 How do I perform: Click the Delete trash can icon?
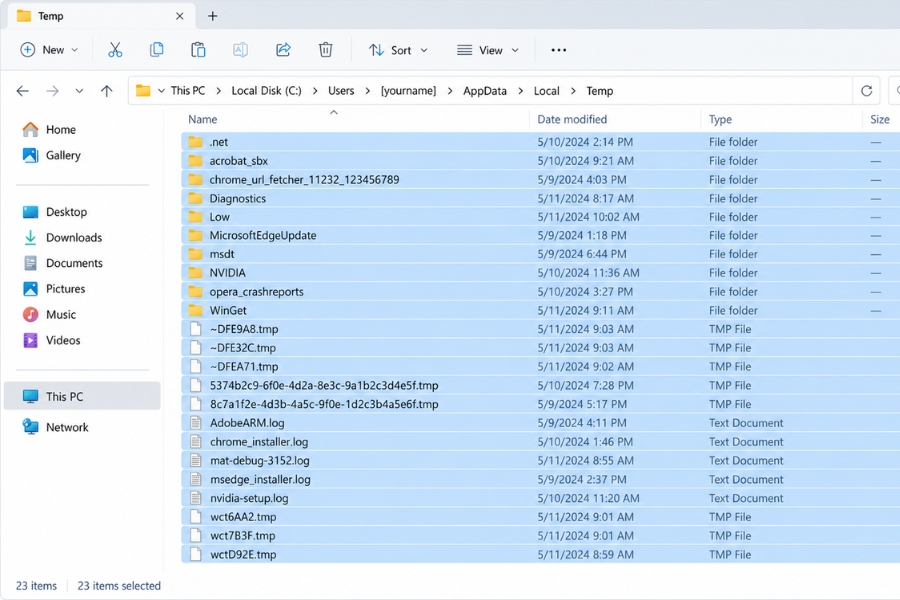[x=325, y=50]
